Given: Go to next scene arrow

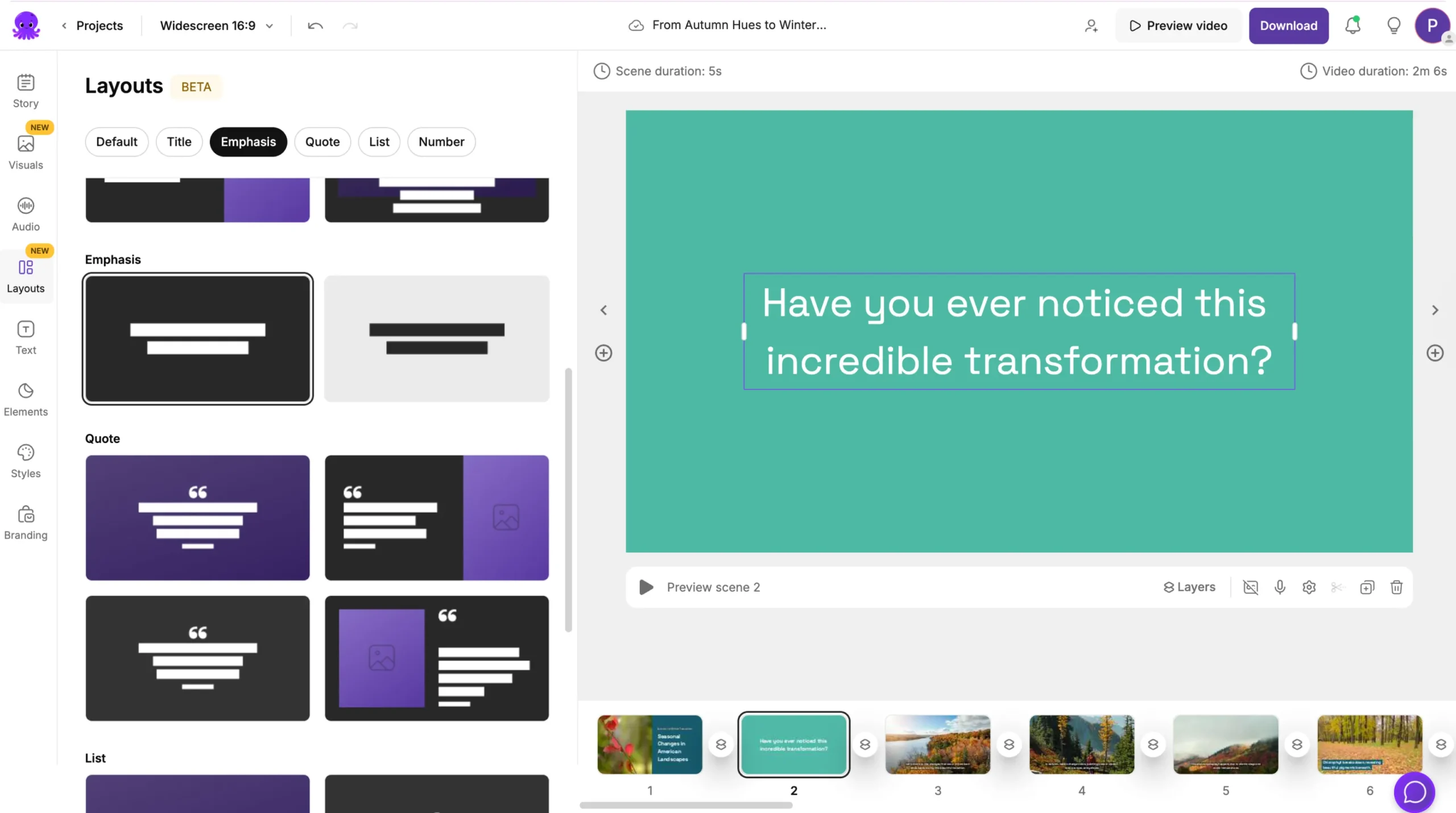Looking at the screenshot, I should click(1434, 310).
